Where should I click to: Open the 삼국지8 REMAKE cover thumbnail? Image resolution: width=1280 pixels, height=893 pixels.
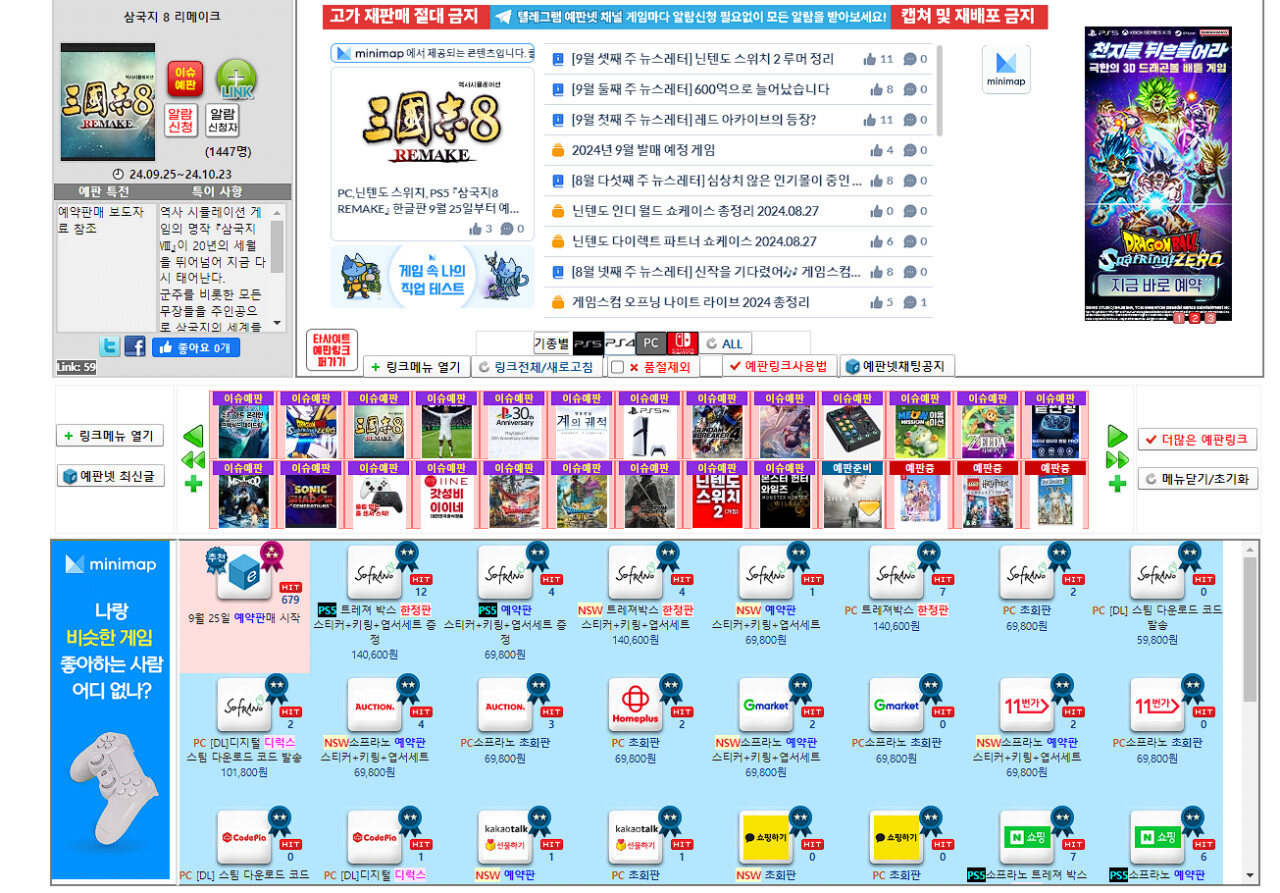[108, 101]
